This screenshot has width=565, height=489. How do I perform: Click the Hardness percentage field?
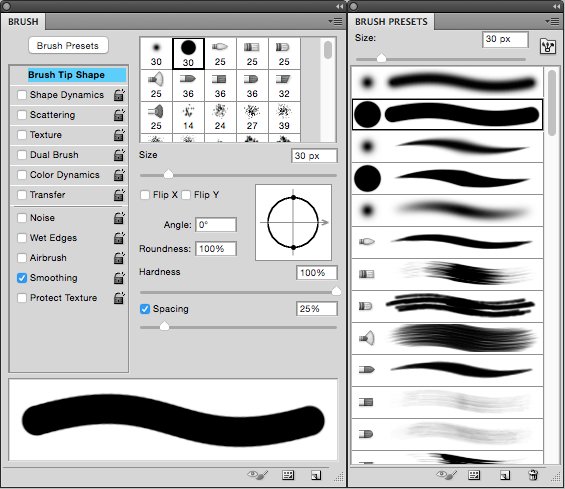click(317, 273)
